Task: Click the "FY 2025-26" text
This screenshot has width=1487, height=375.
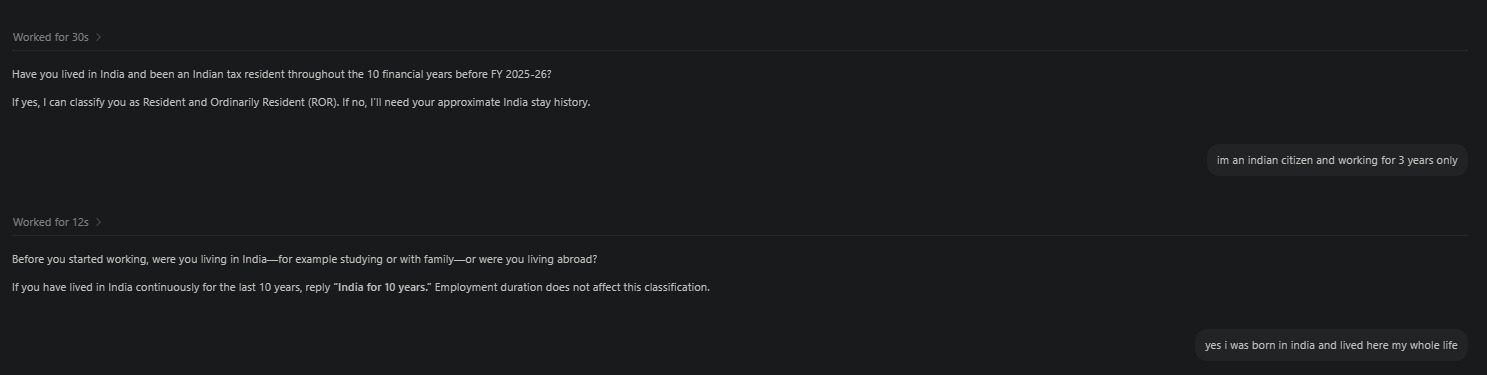Action: tap(521, 75)
